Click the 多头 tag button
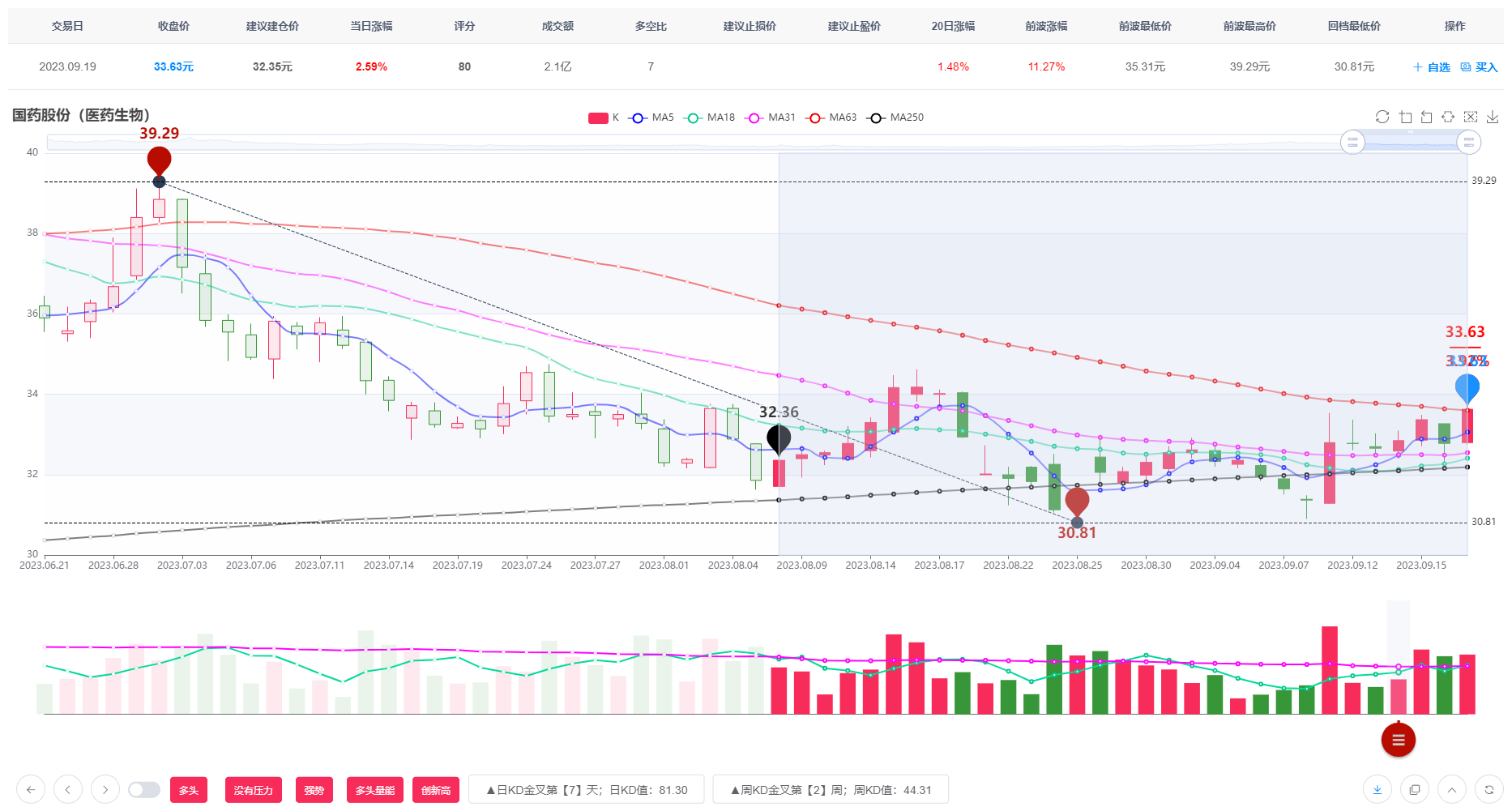1512x807 pixels. coord(189,790)
